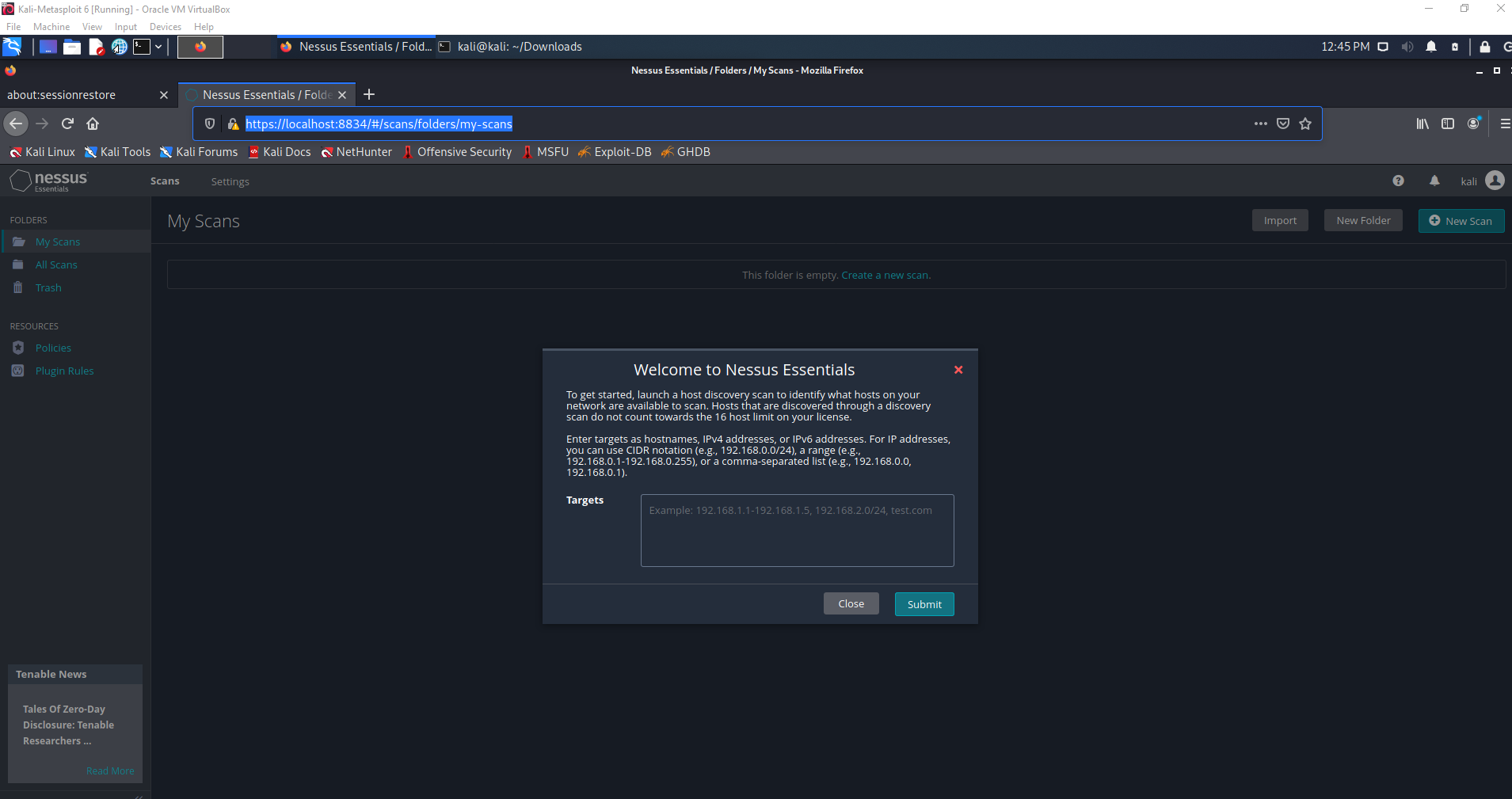Open the Kali Forums bookmark

[198, 152]
